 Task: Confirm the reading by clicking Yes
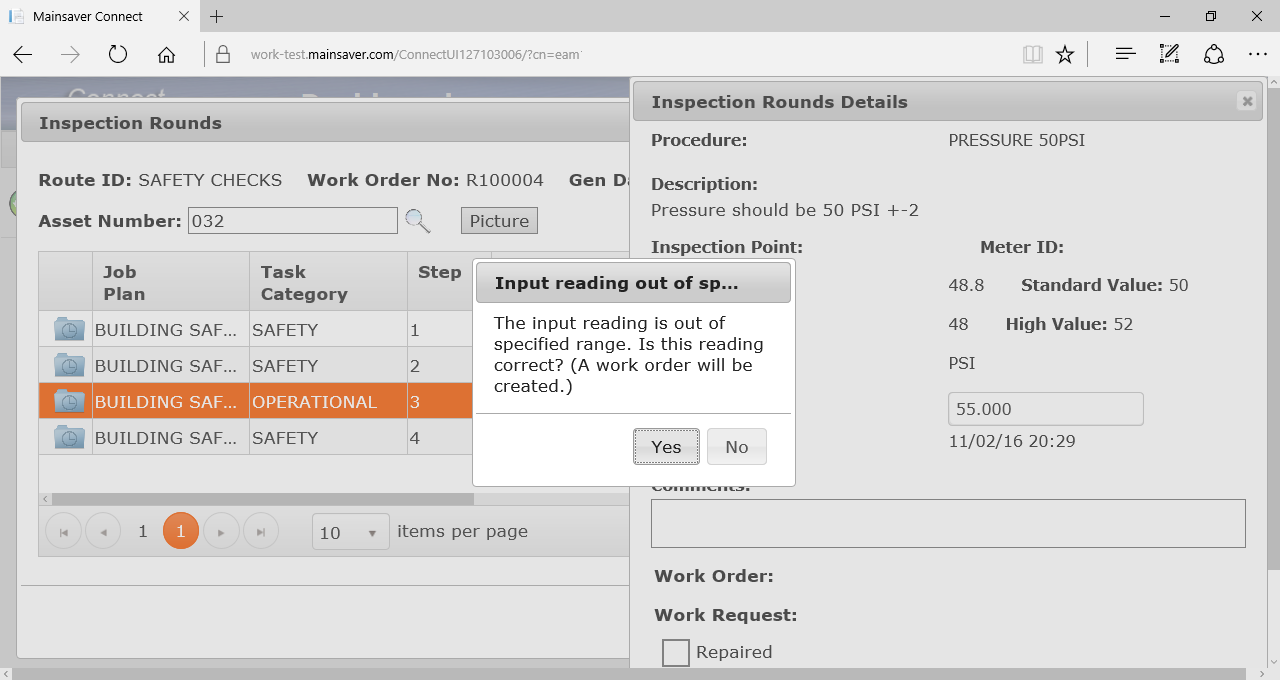(x=666, y=447)
